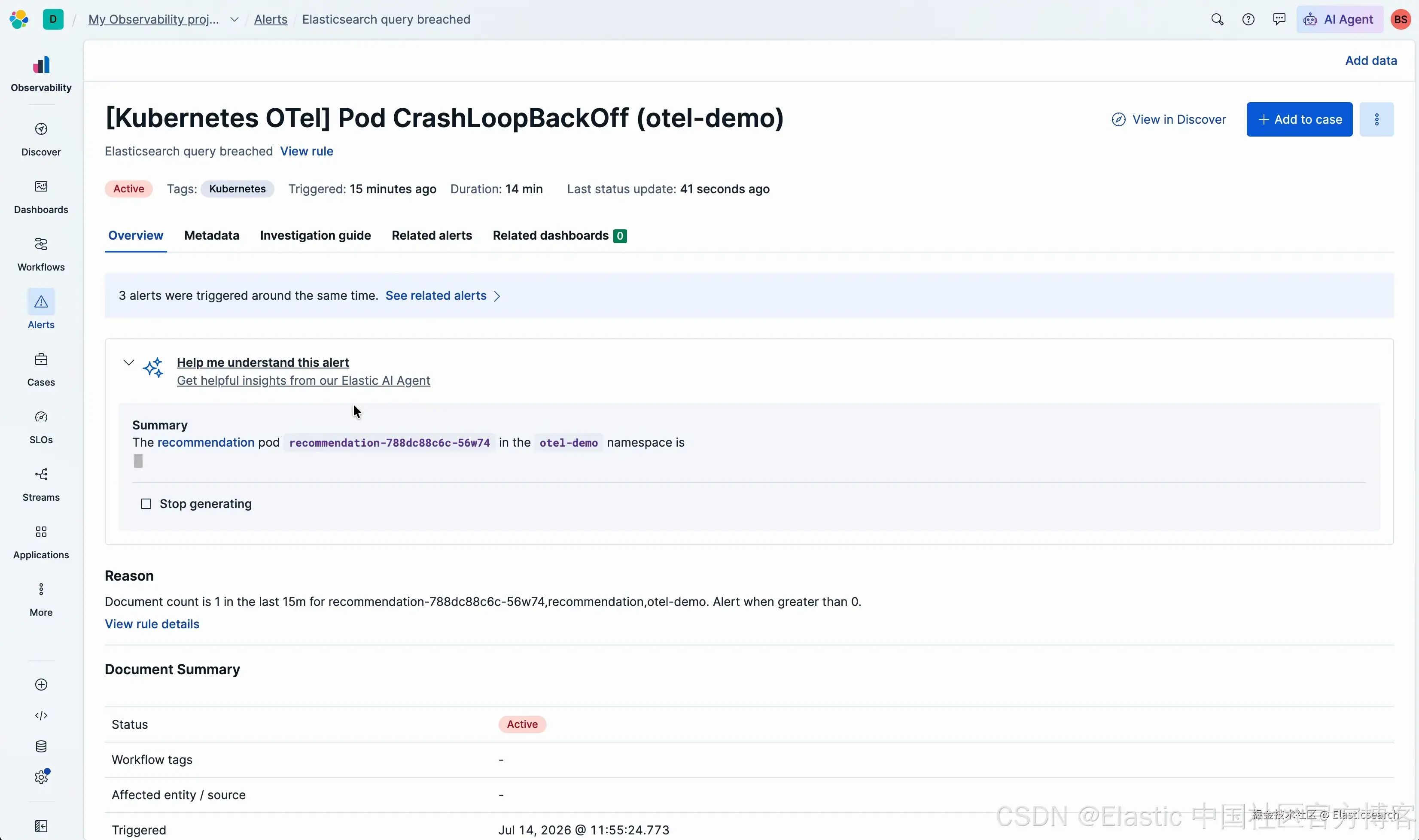Image resolution: width=1419 pixels, height=840 pixels.
Task: Click the Elasticsearch query breached breadcrumb text
Action: (x=386, y=19)
